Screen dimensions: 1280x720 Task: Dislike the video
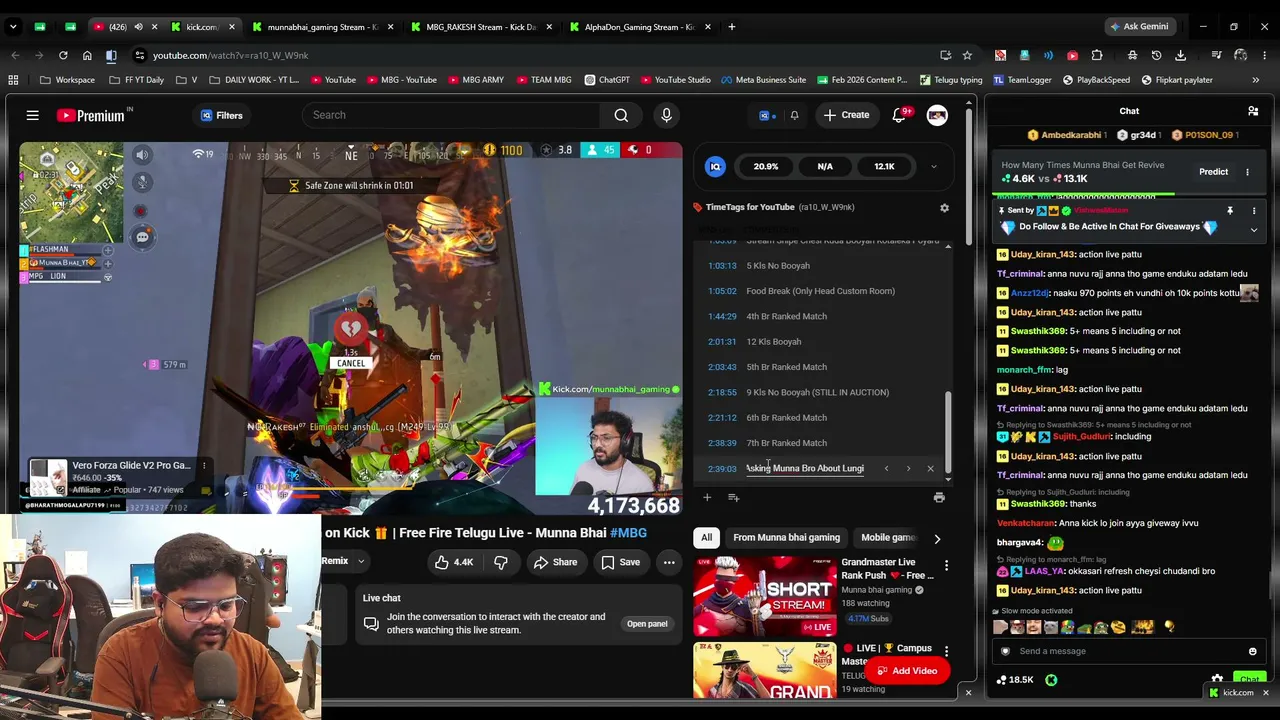click(501, 562)
